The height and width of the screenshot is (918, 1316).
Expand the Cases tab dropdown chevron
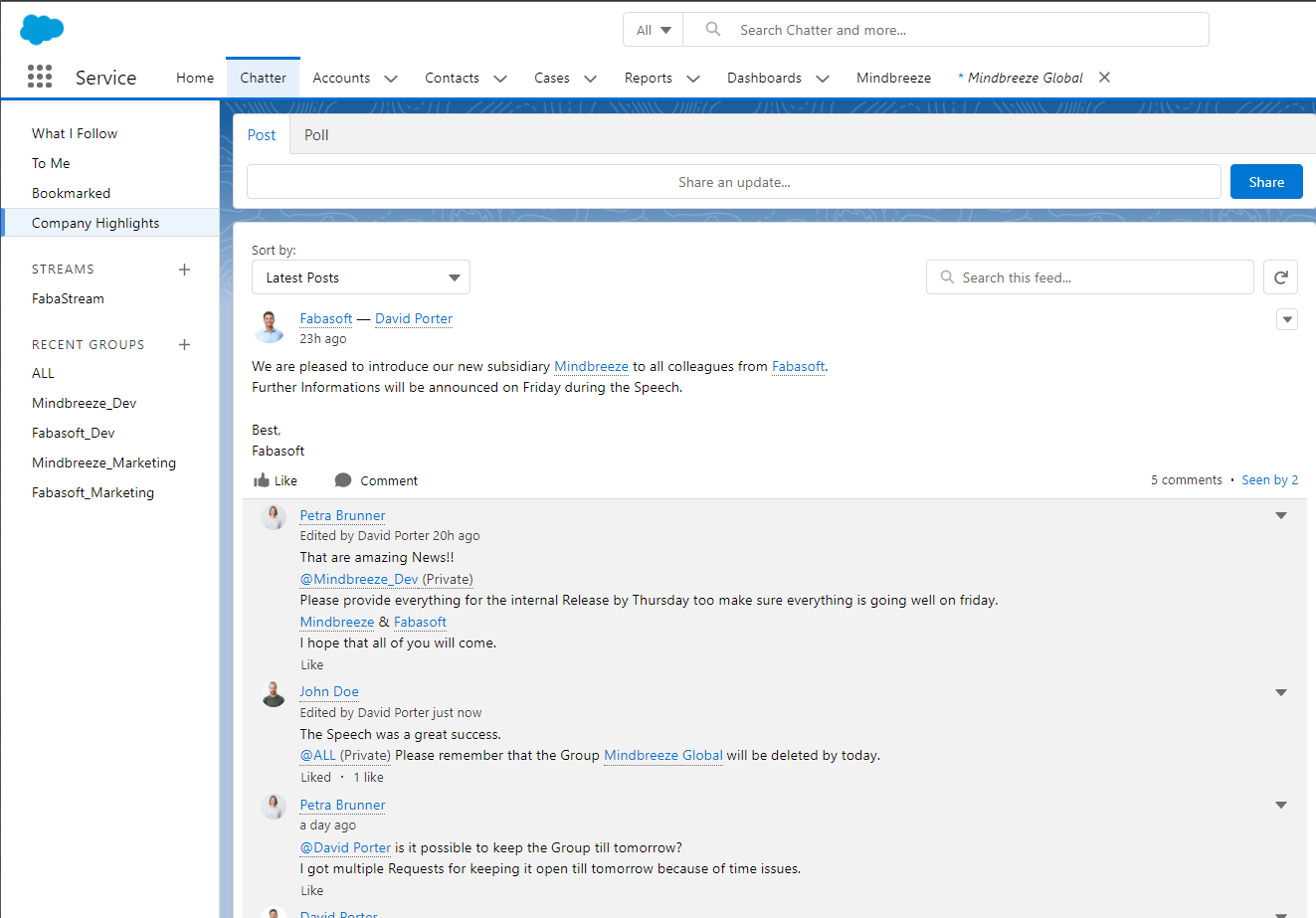[x=591, y=79]
